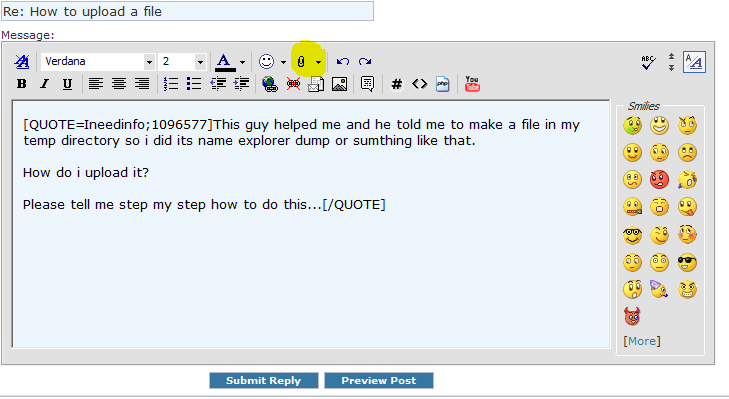Image resolution: width=729 pixels, height=399 pixels.
Task: Insert the zipped-mouth smiley
Action: (x=633, y=207)
